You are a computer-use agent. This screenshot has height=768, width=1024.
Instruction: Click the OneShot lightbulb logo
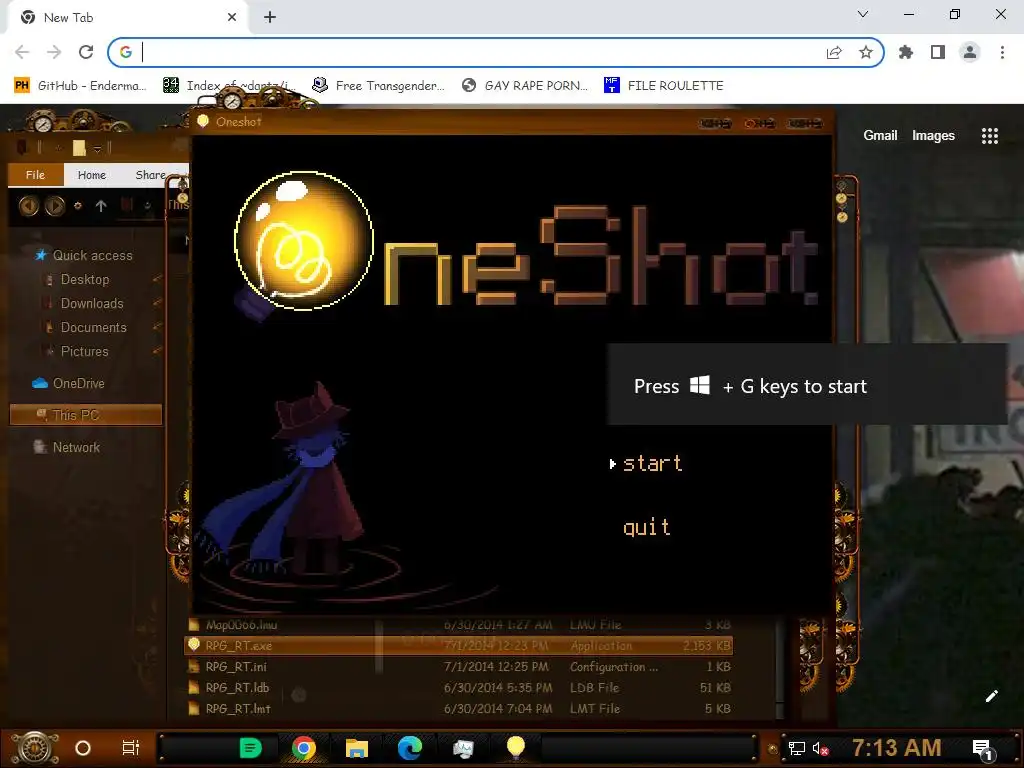(x=304, y=240)
